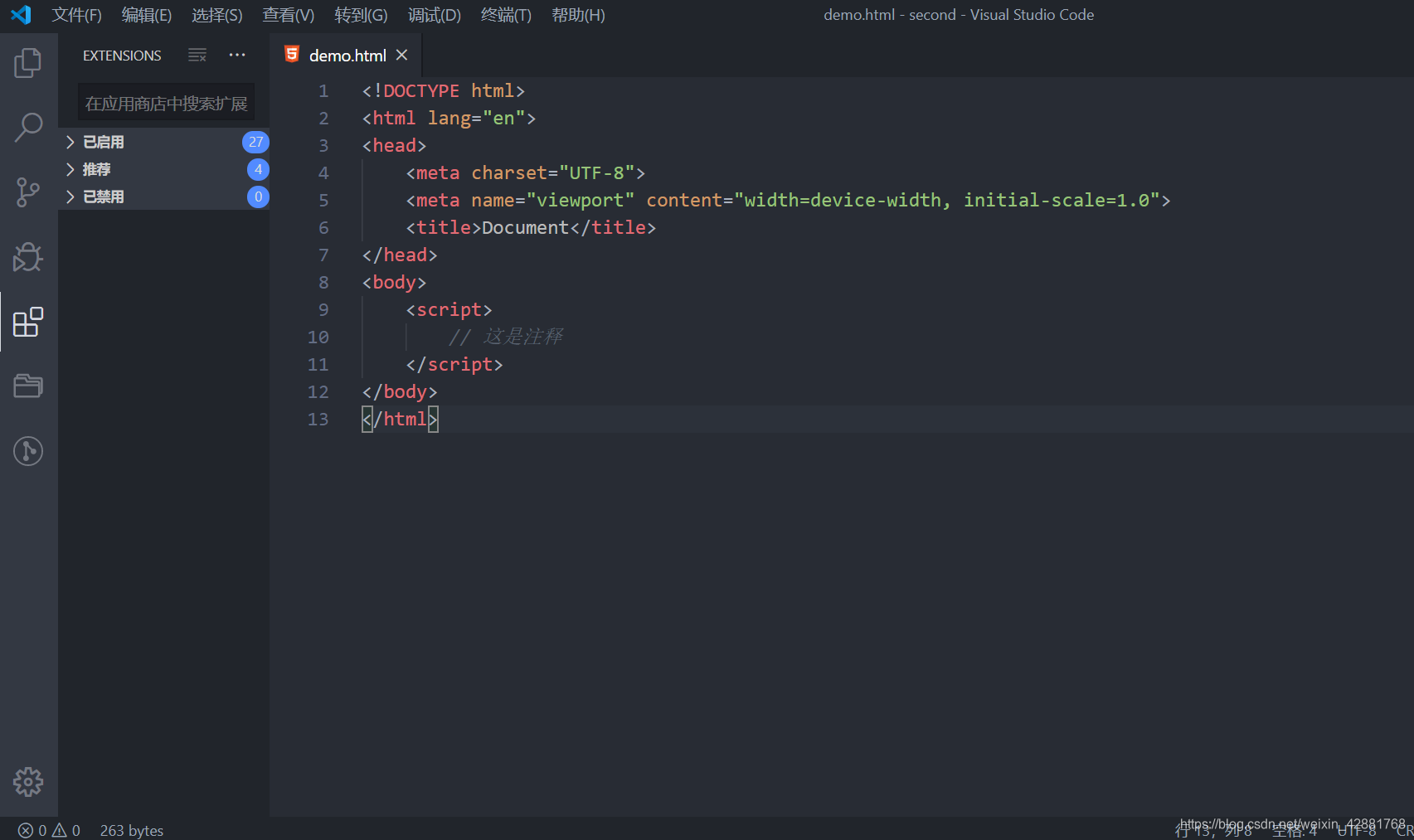
Task: Click the lang="en" attribute text
Action: click(x=477, y=119)
